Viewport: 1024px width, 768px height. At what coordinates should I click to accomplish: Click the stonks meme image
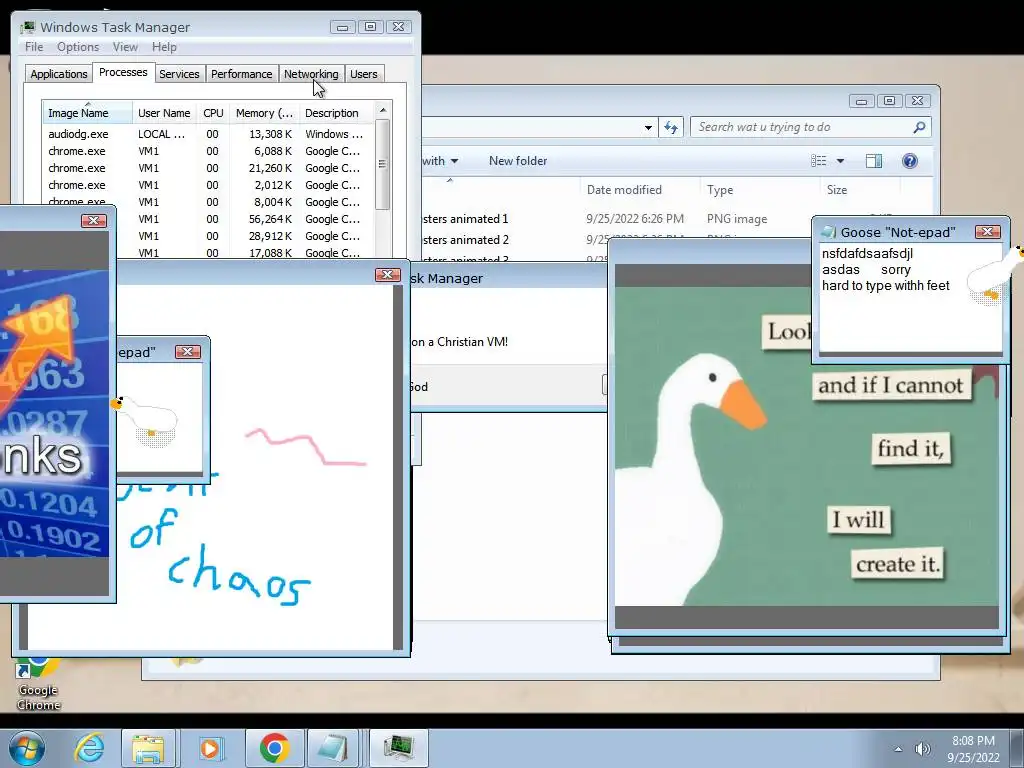tap(54, 413)
